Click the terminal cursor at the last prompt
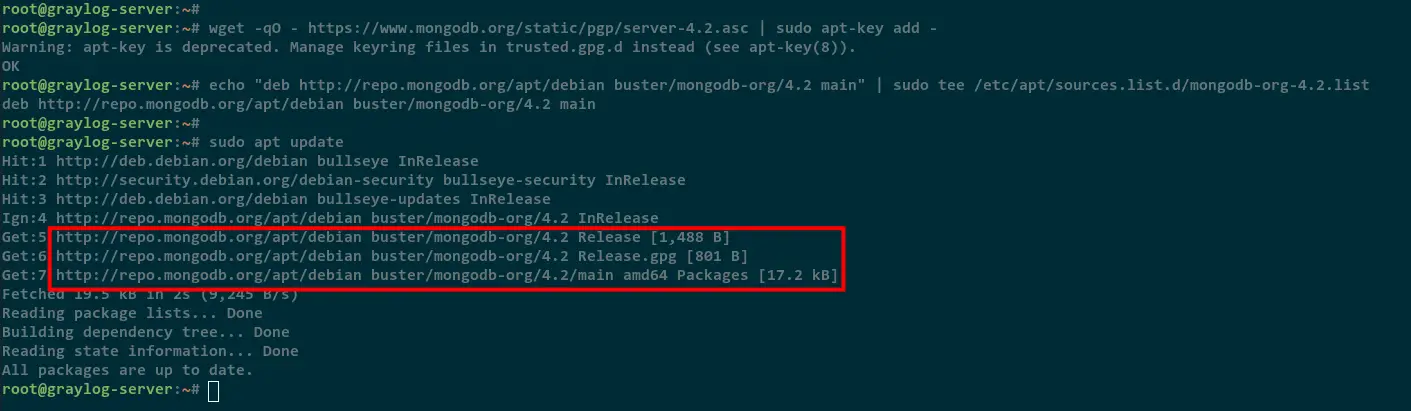Image resolution: width=1411 pixels, height=411 pixels. pyautogui.click(x=213, y=390)
